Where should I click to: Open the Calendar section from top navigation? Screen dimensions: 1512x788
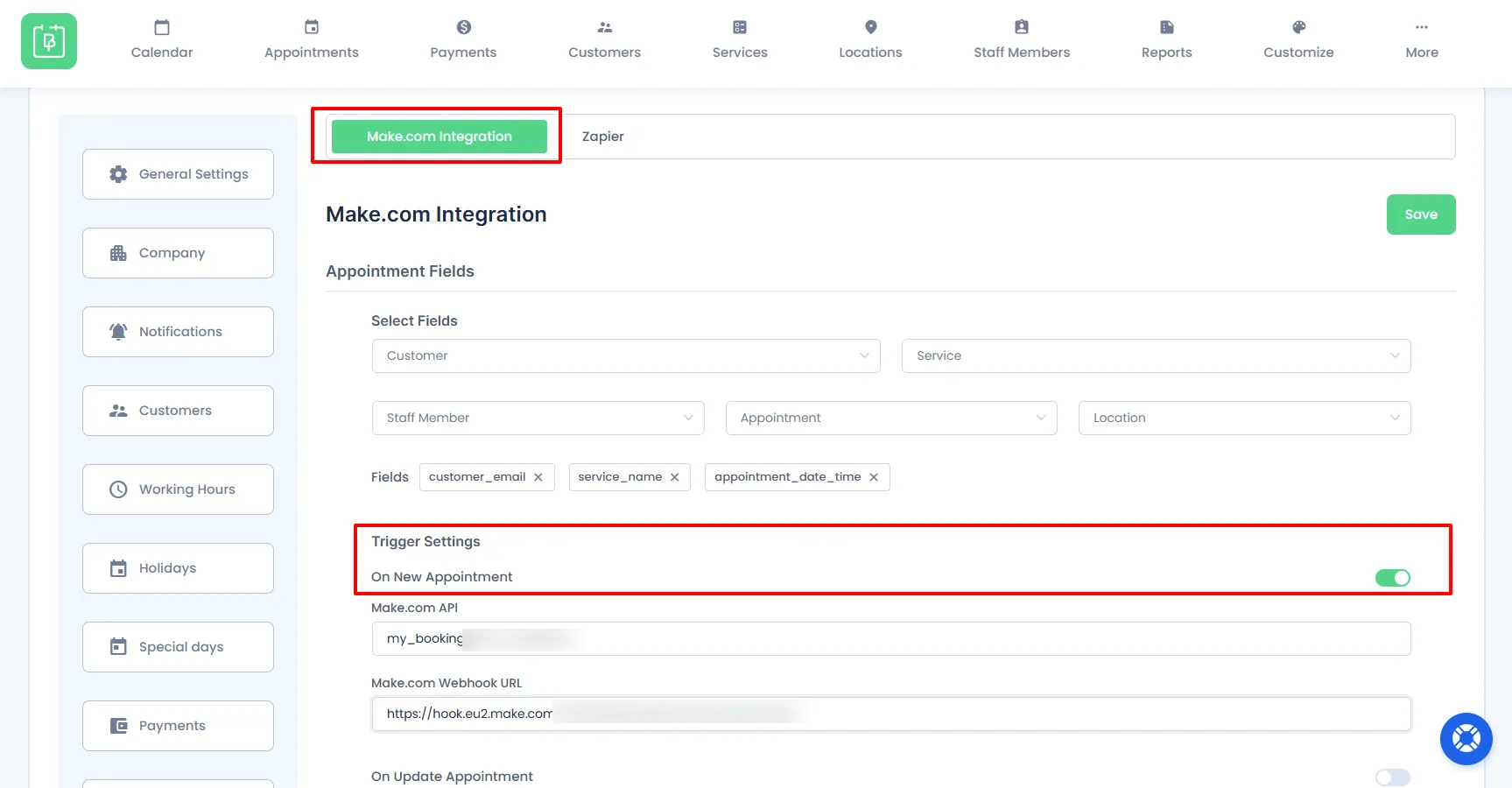(x=161, y=39)
